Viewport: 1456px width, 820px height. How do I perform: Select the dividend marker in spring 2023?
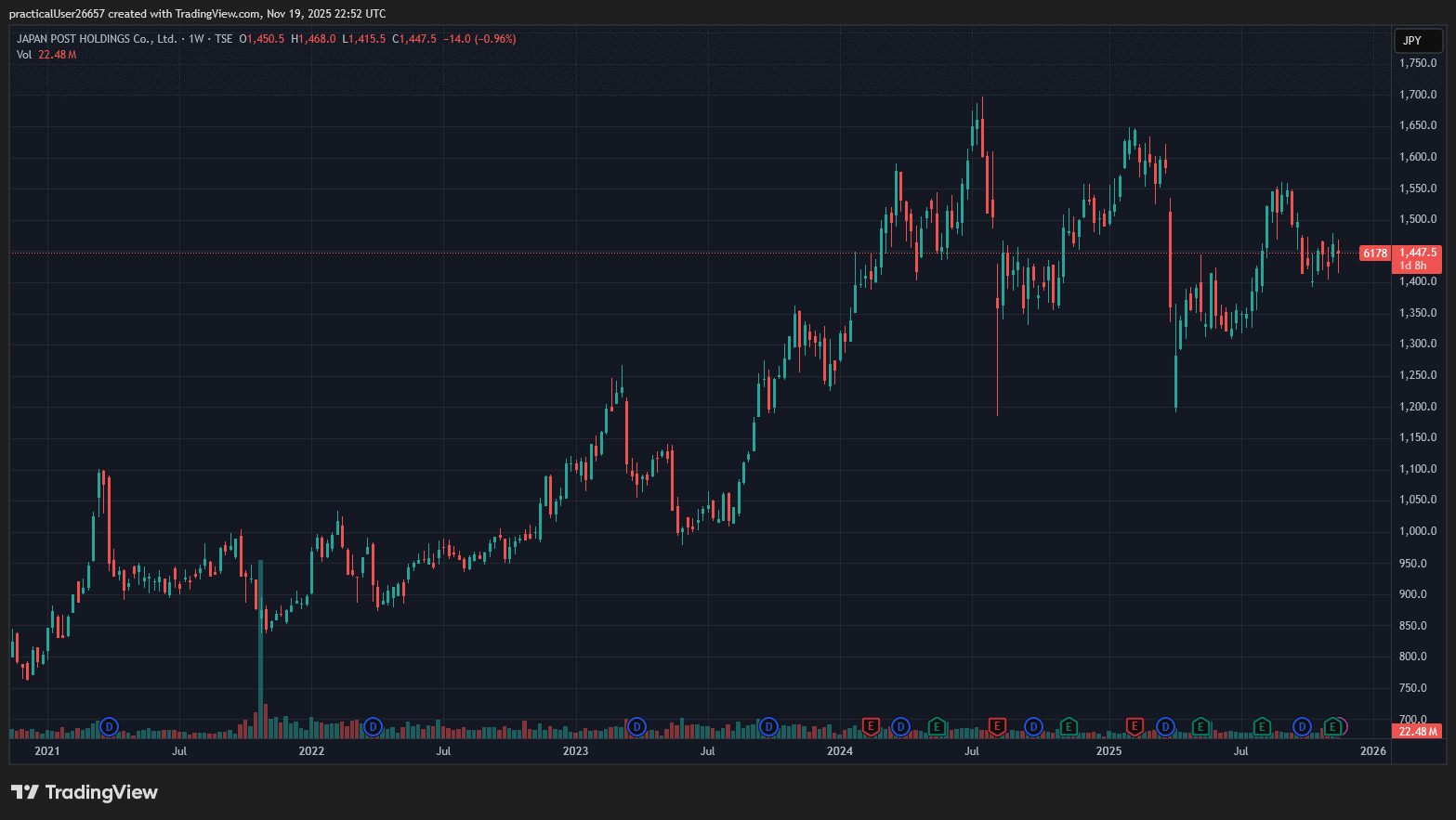pos(636,726)
